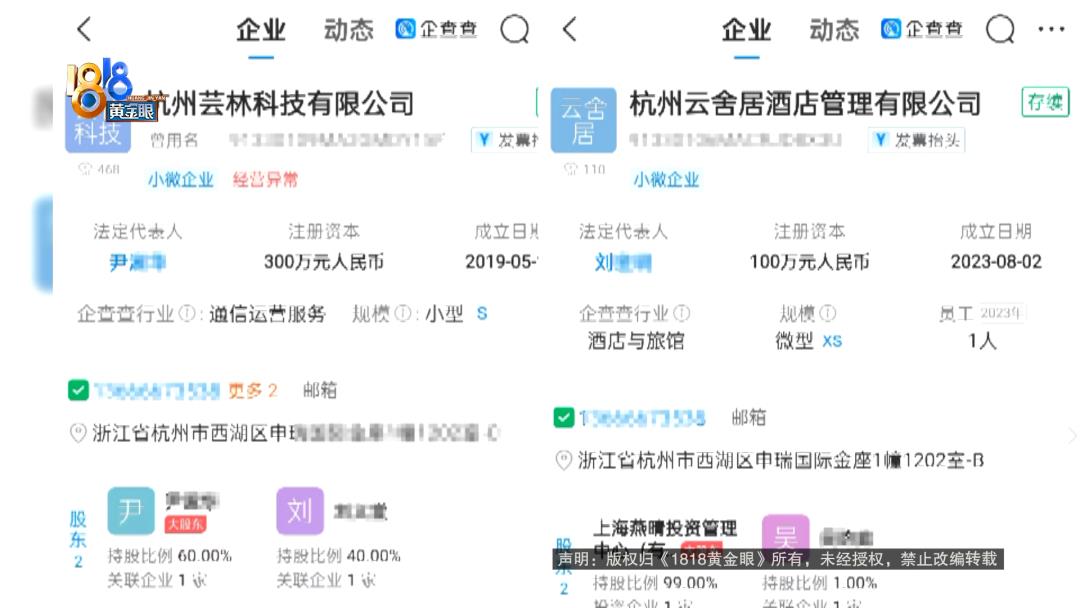Open search on the left company page
1080x608 pixels.
point(515,30)
